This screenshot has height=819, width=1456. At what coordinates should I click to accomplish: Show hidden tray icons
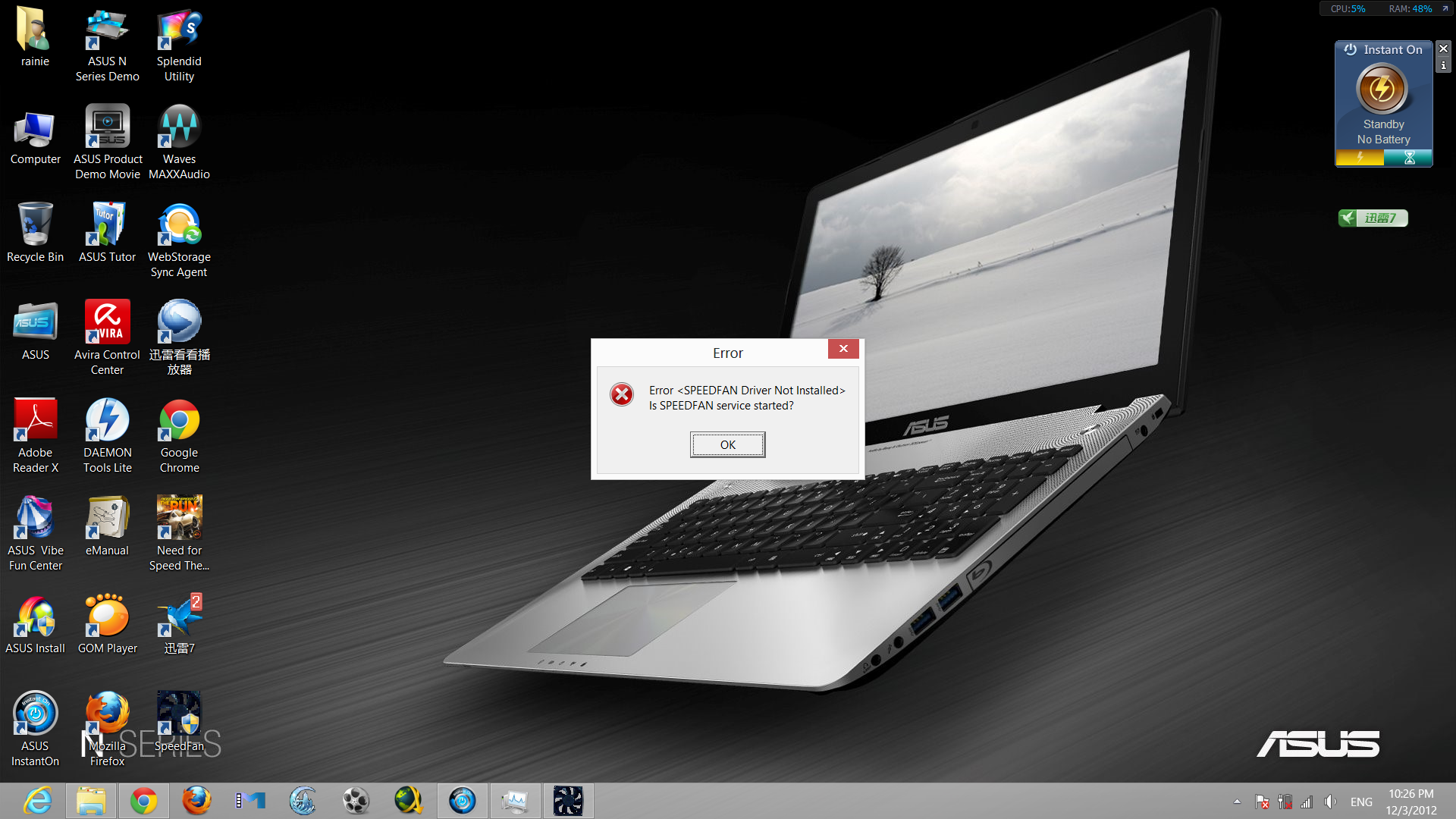click(1237, 802)
